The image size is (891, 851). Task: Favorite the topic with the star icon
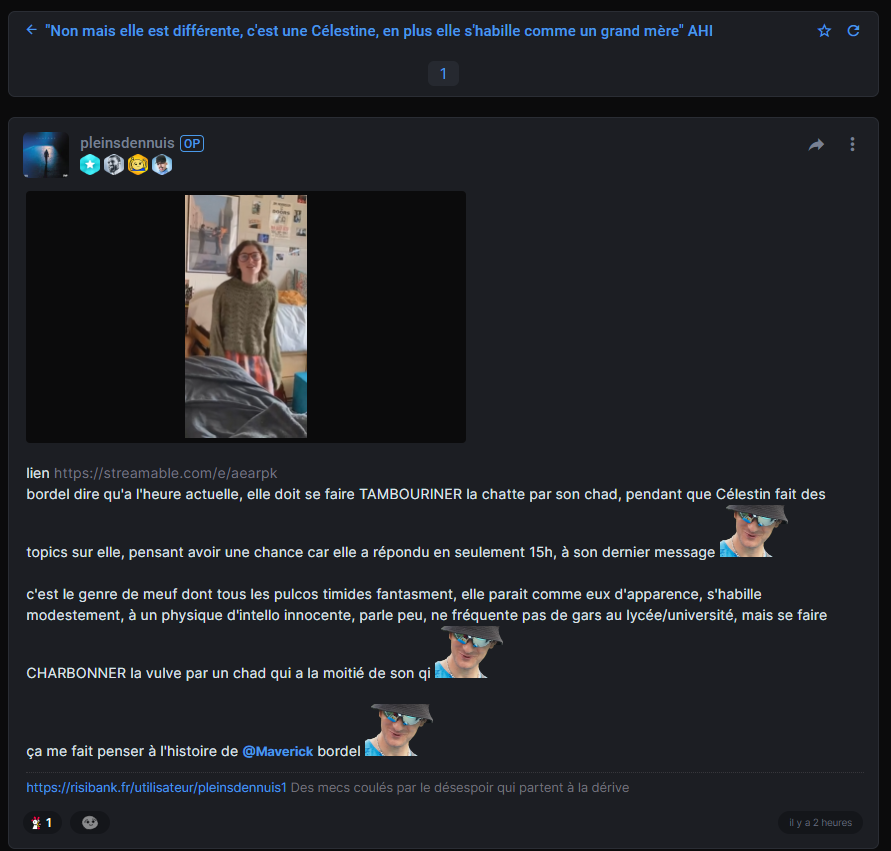(x=824, y=31)
